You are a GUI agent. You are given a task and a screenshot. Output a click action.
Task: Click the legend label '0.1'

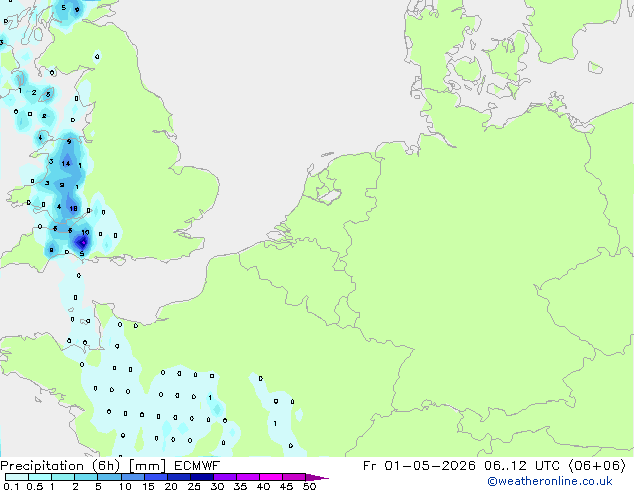(x=11, y=486)
